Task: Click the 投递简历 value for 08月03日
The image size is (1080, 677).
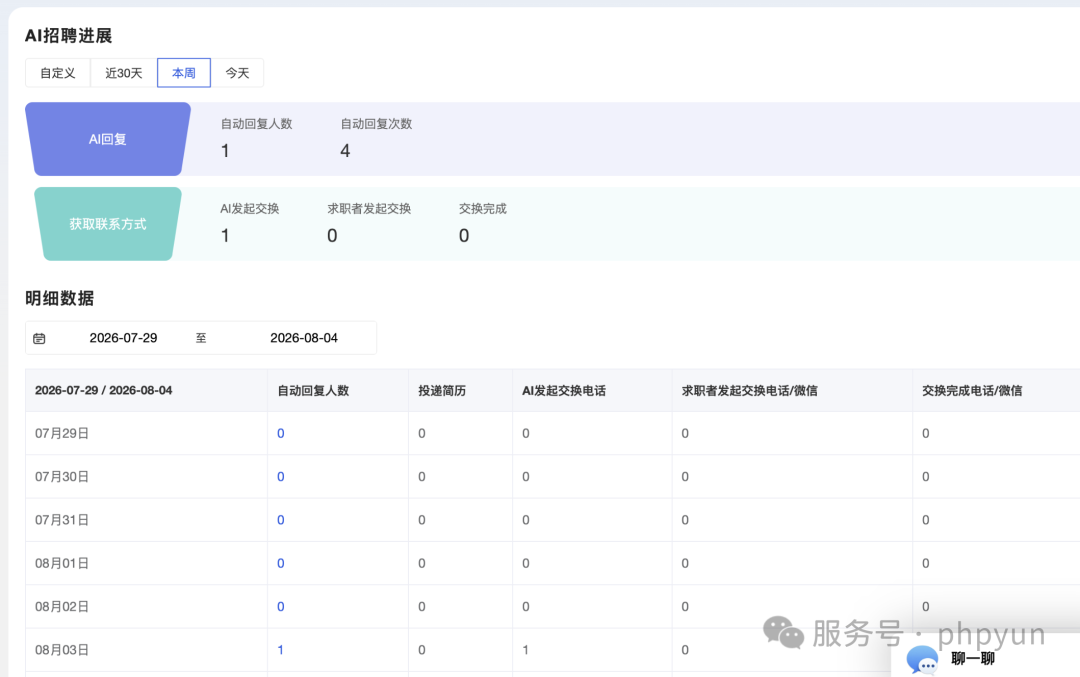Action: [x=422, y=650]
